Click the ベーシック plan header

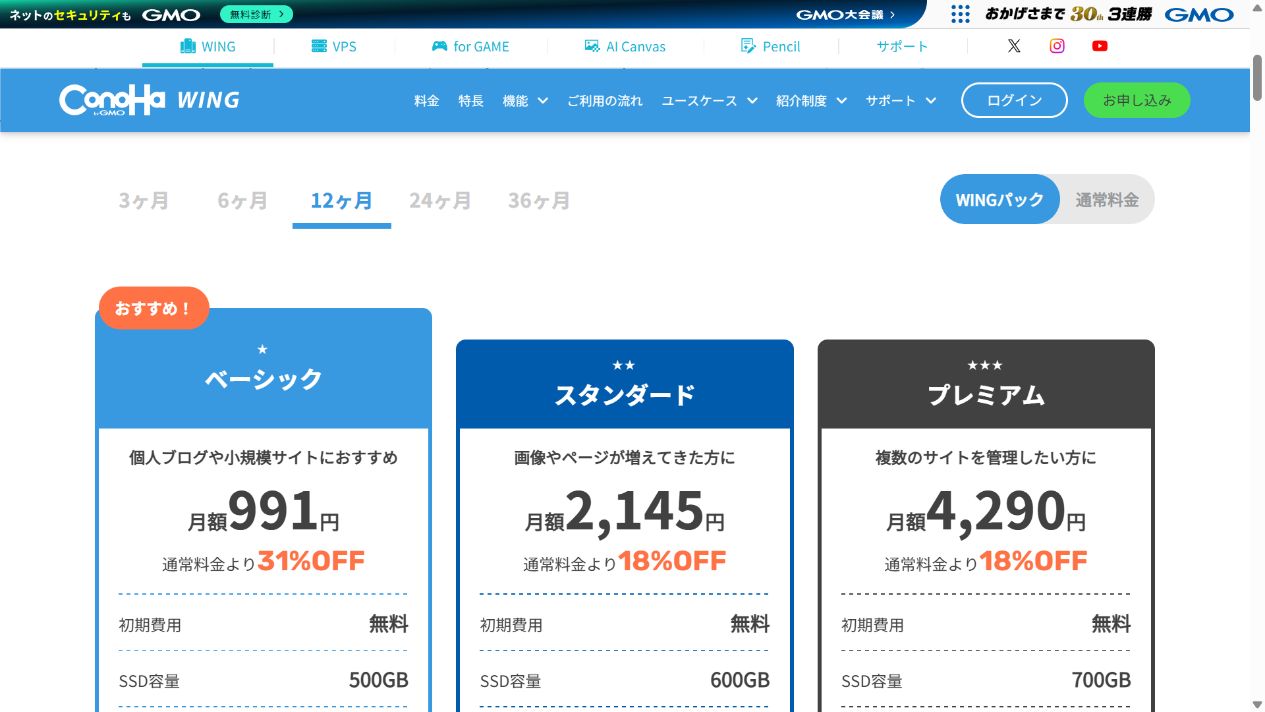264,370
